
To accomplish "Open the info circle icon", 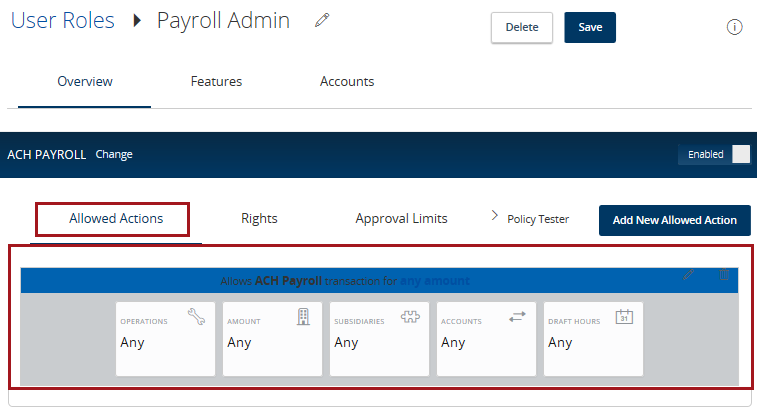I will (734, 27).
